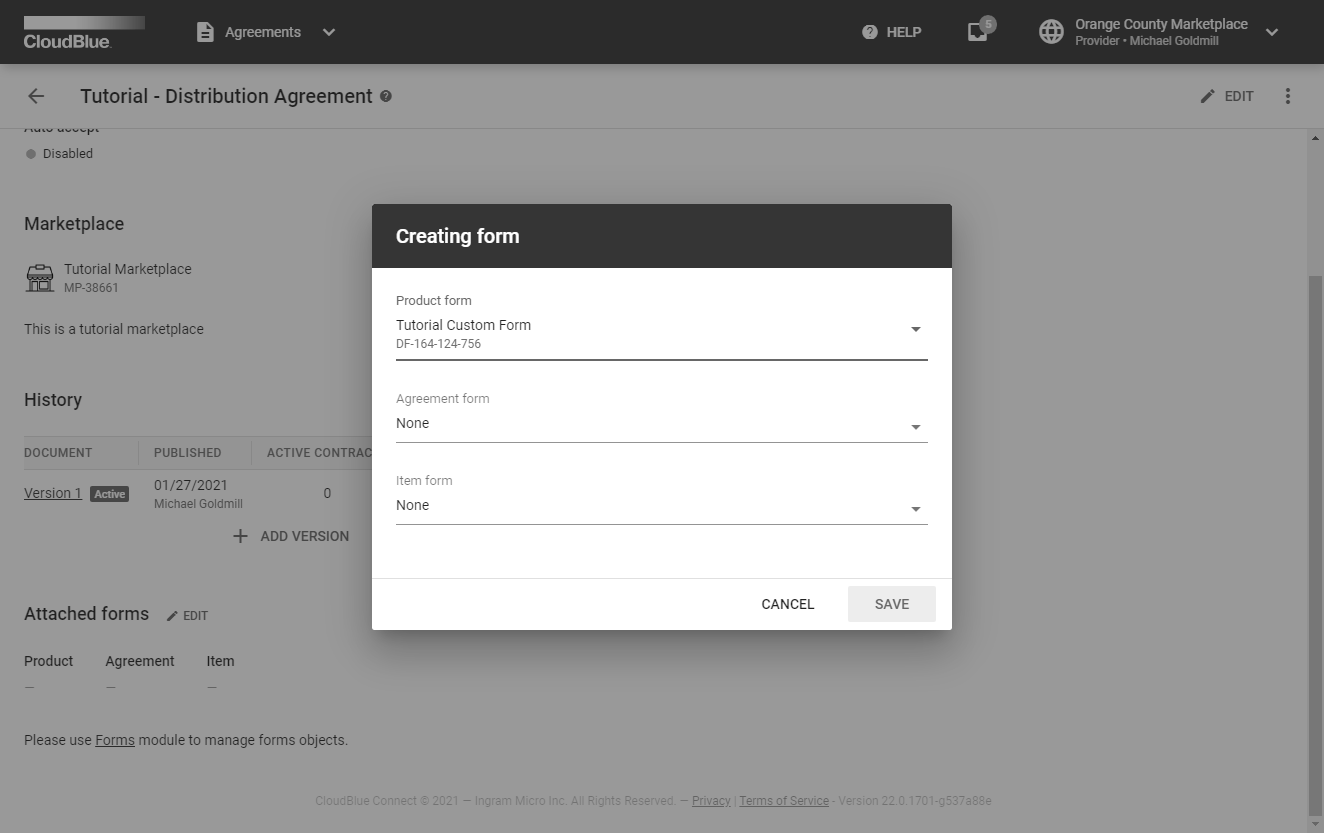The height and width of the screenshot is (833, 1324).
Task: Expand the Agreements navigation chevron
Action: click(329, 32)
